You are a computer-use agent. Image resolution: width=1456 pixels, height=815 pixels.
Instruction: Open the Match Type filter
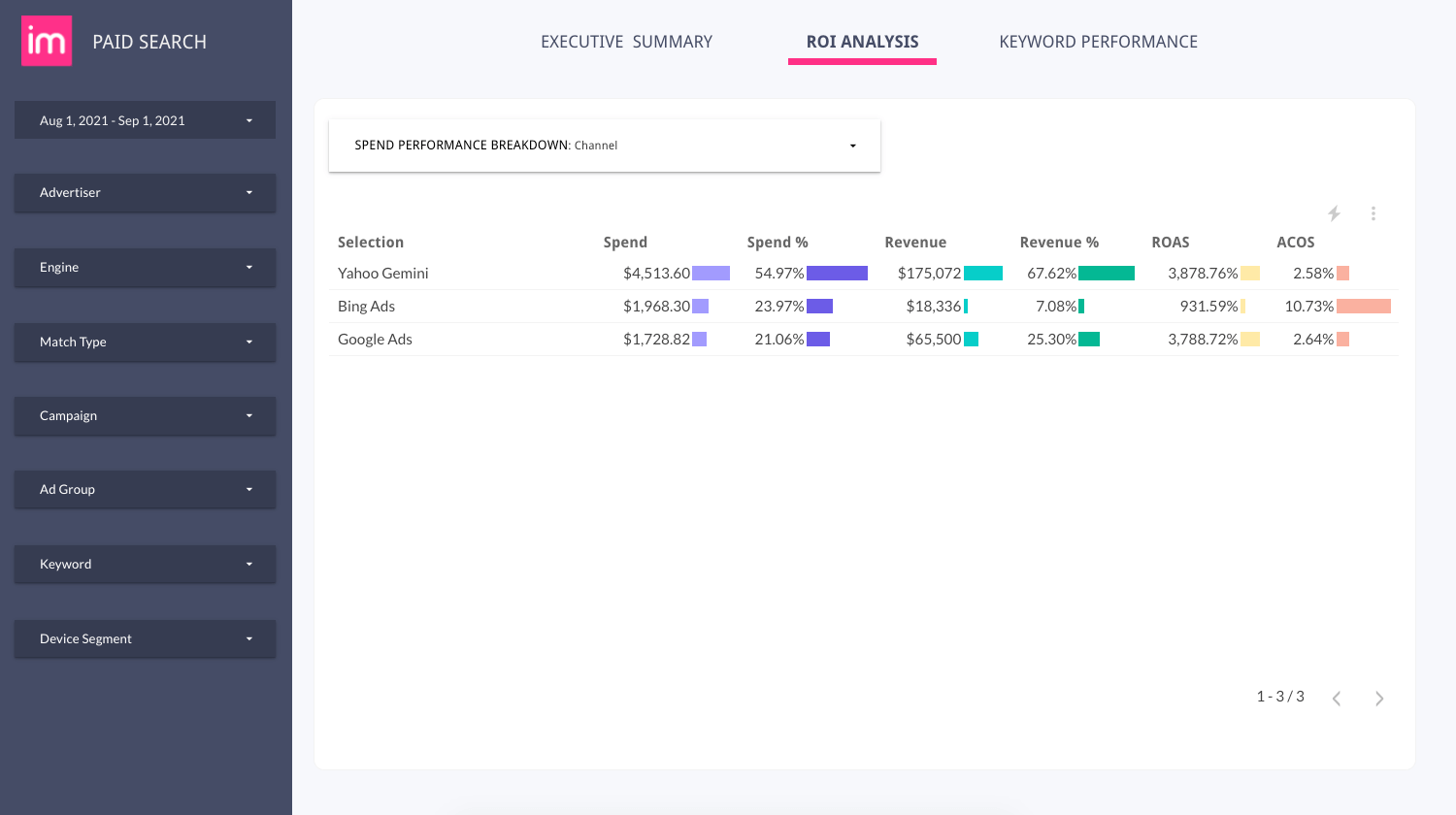(x=144, y=342)
